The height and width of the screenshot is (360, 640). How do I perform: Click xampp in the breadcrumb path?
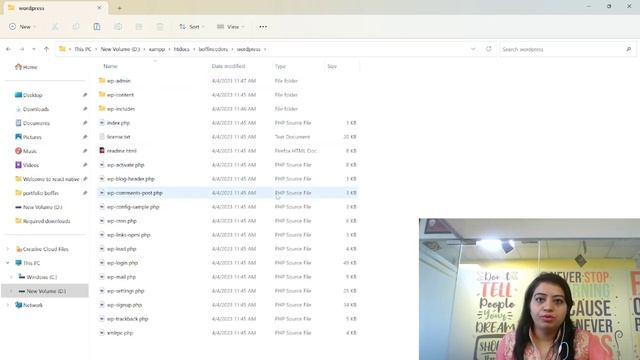click(x=157, y=49)
